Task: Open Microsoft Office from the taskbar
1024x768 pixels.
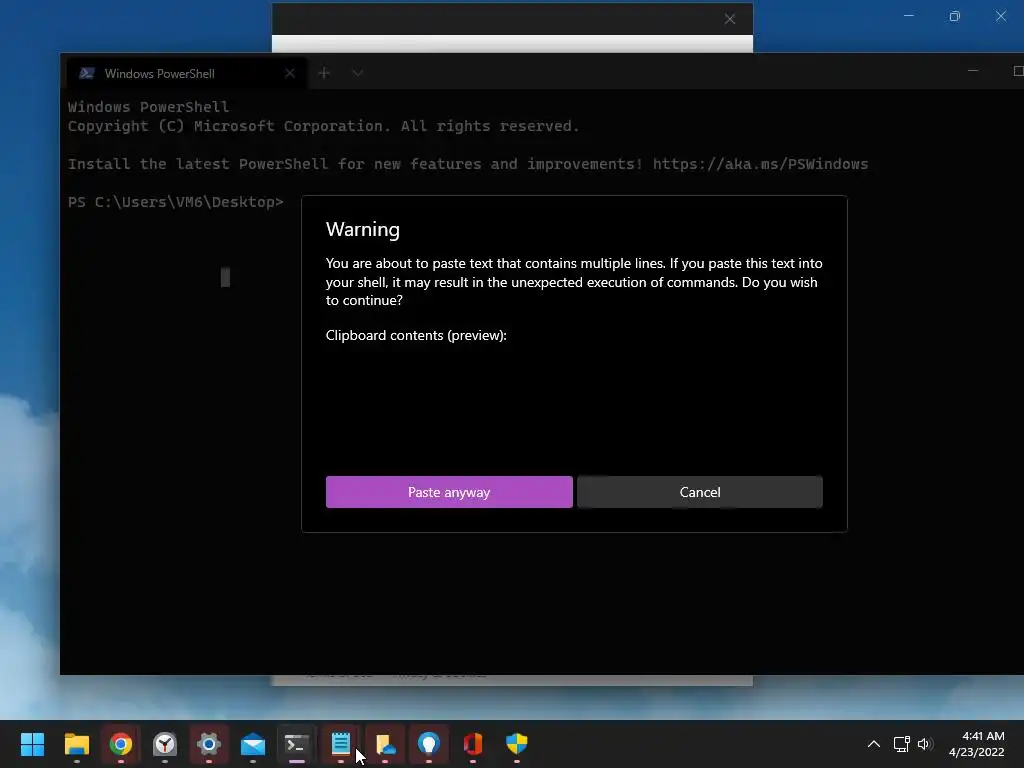Action: (x=473, y=744)
